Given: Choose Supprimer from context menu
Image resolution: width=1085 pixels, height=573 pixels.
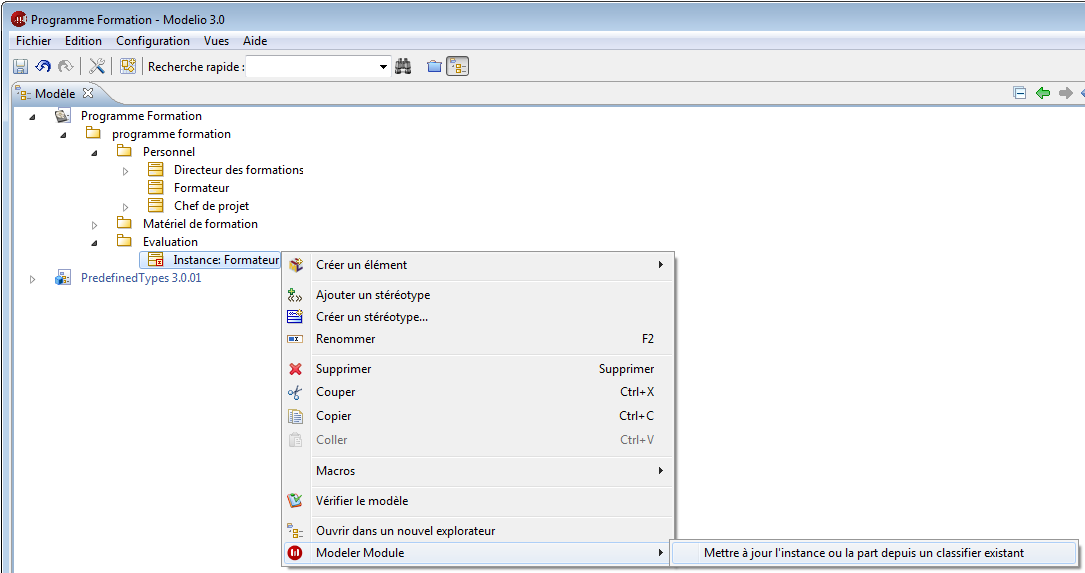Looking at the screenshot, I should (477, 369).
